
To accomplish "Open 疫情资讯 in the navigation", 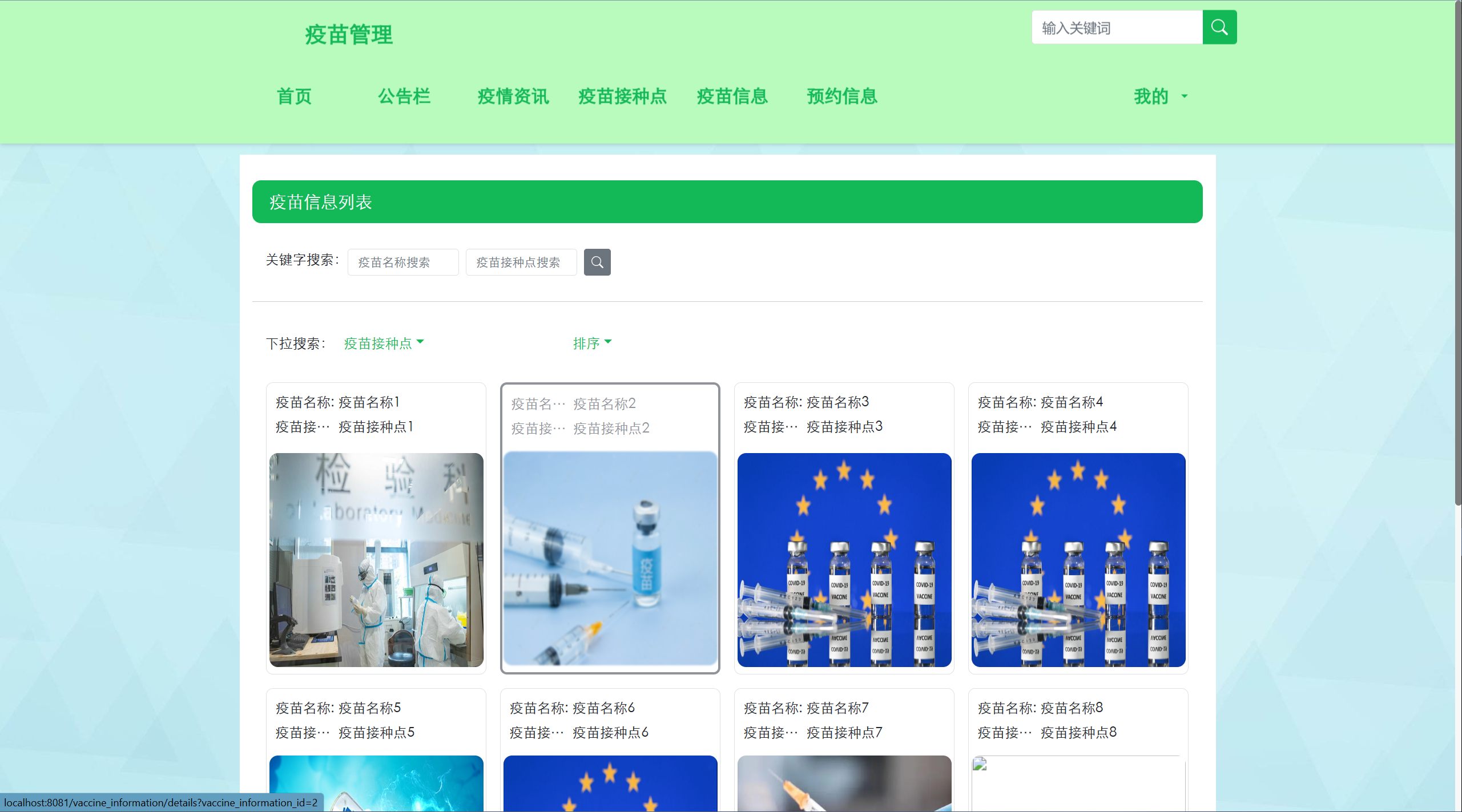I will click(x=513, y=96).
